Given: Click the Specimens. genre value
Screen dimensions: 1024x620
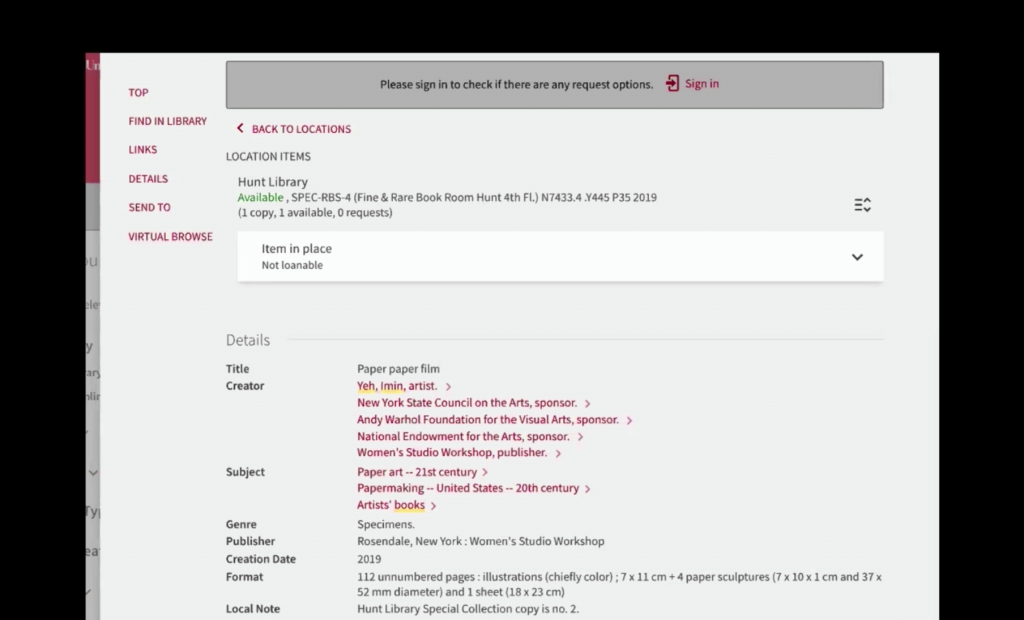Looking at the screenshot, I should click(x=386, y=525).
